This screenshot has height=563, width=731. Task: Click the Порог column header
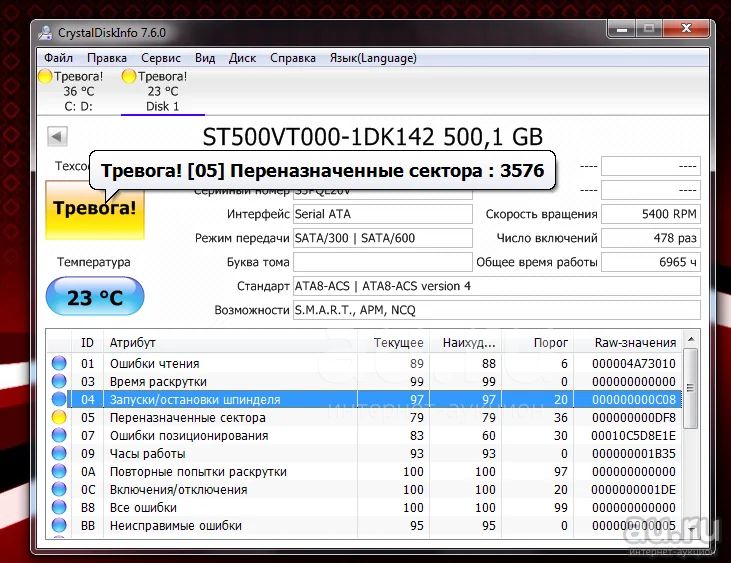[x=537, y=343]
